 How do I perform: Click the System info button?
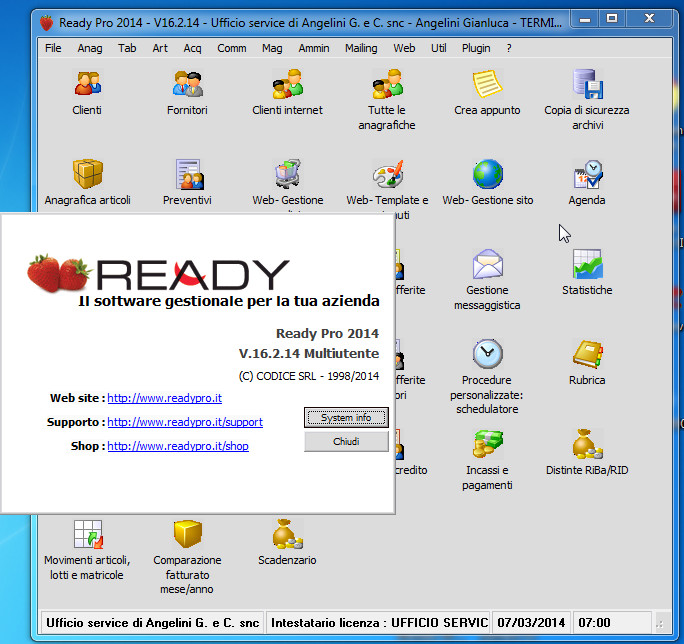coord(346,418)
